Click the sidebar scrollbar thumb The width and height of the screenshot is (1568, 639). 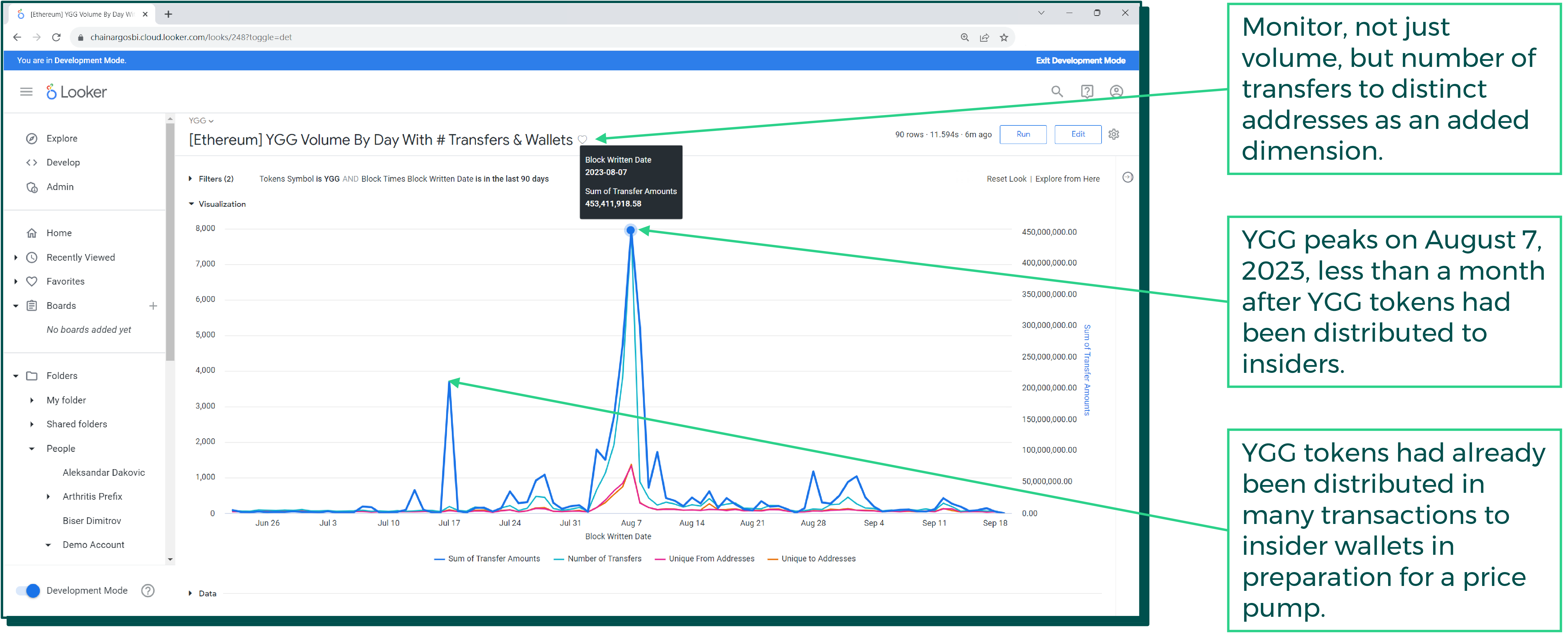tap(170, 242)
